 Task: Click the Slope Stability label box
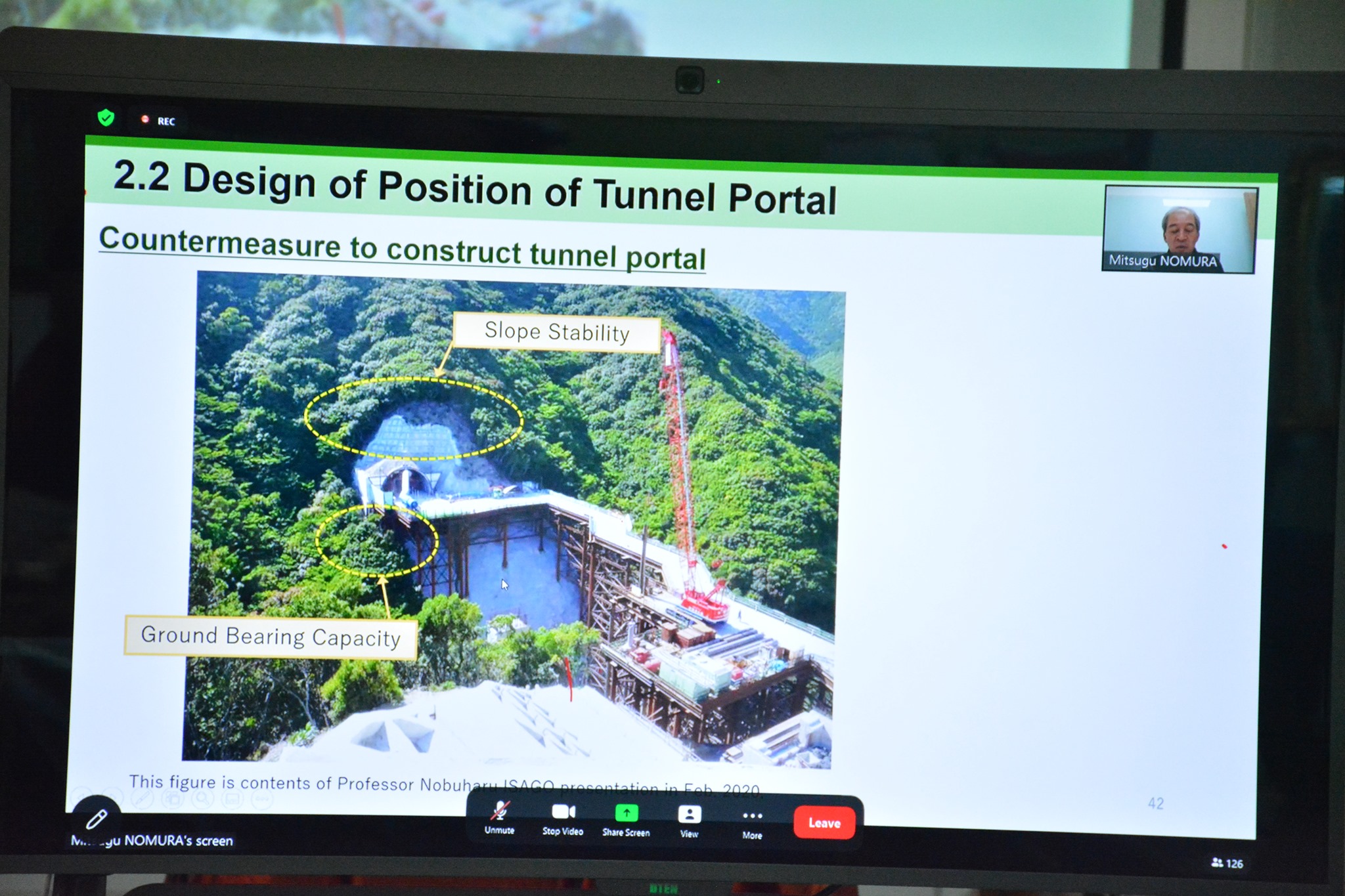coord(557,332)
